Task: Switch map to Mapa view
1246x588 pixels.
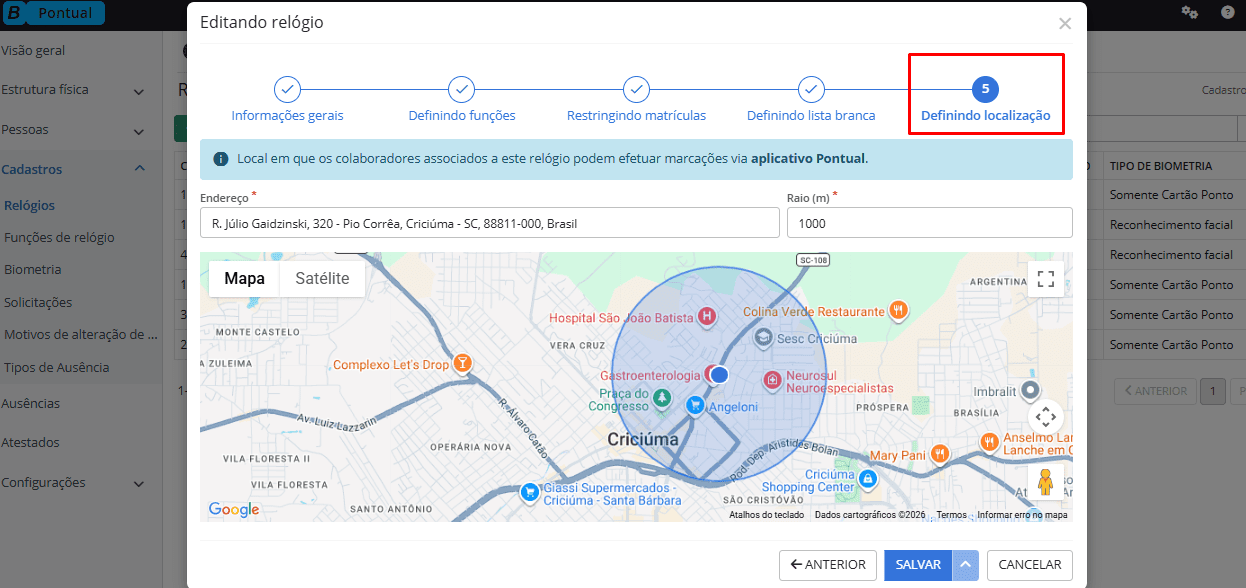Action: click(x=244, y=279)
